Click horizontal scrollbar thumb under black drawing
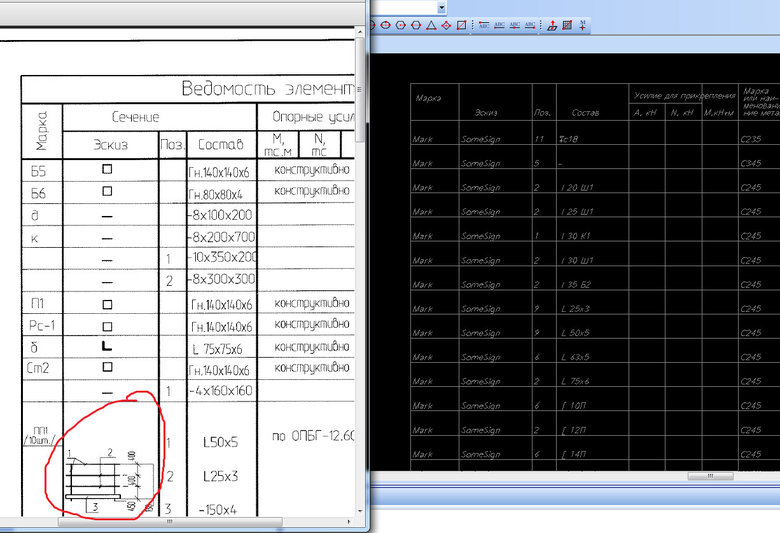Viewport: 780px width, 533px height. click(710, 476)
